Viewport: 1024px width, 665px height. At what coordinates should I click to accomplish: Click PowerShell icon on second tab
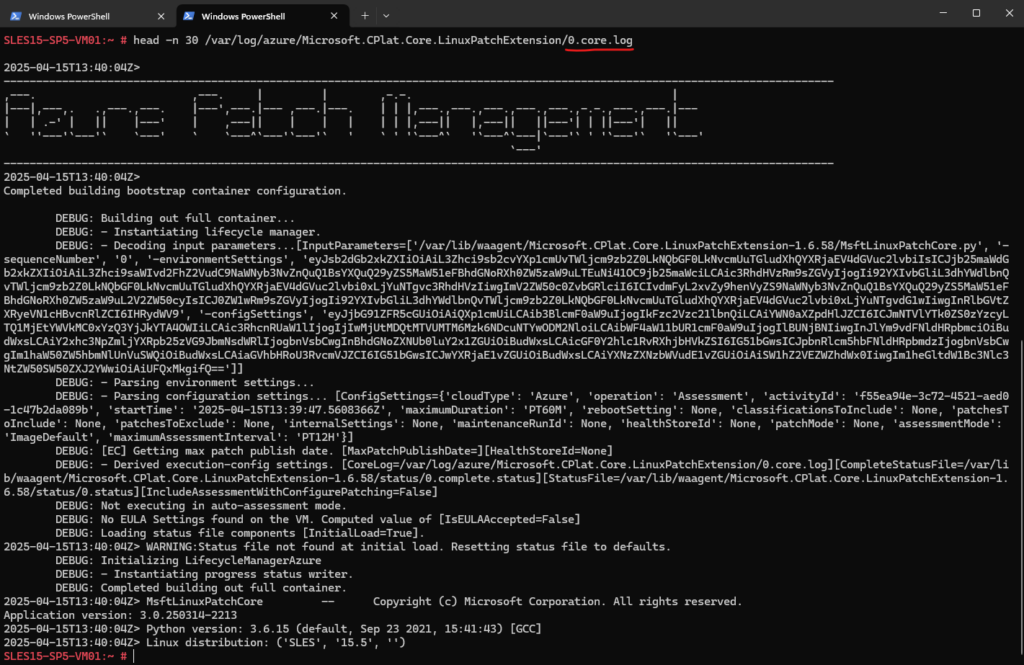click(x=189, y=16)
